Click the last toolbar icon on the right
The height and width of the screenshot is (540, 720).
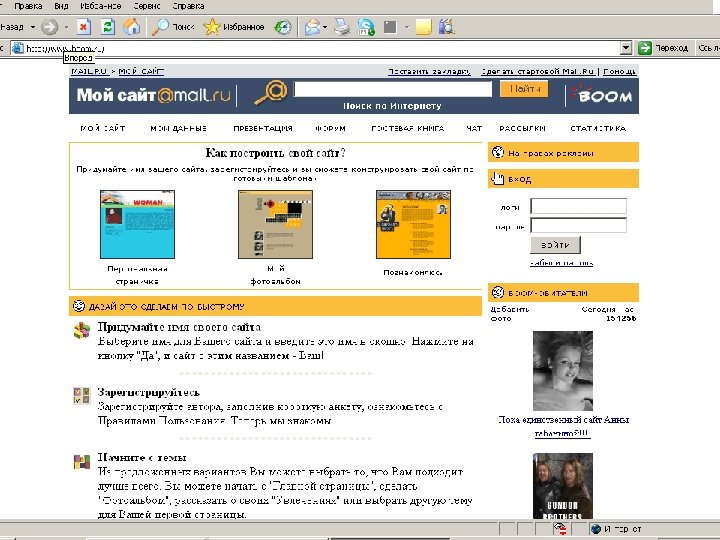click(x=447, y=27)
